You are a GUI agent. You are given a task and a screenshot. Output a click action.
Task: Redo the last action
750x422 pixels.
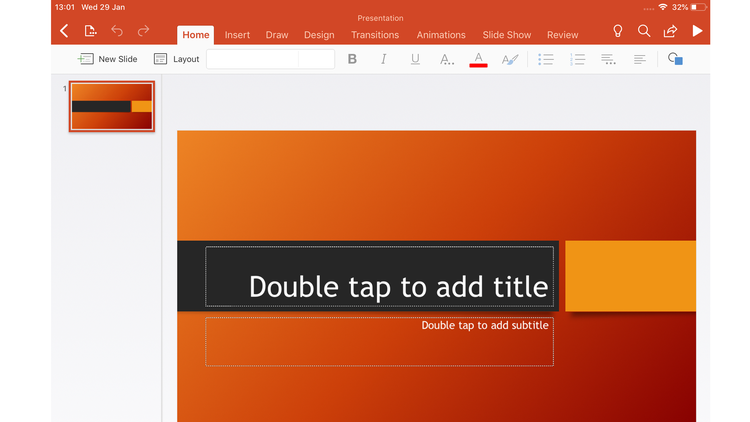point(144,32)
